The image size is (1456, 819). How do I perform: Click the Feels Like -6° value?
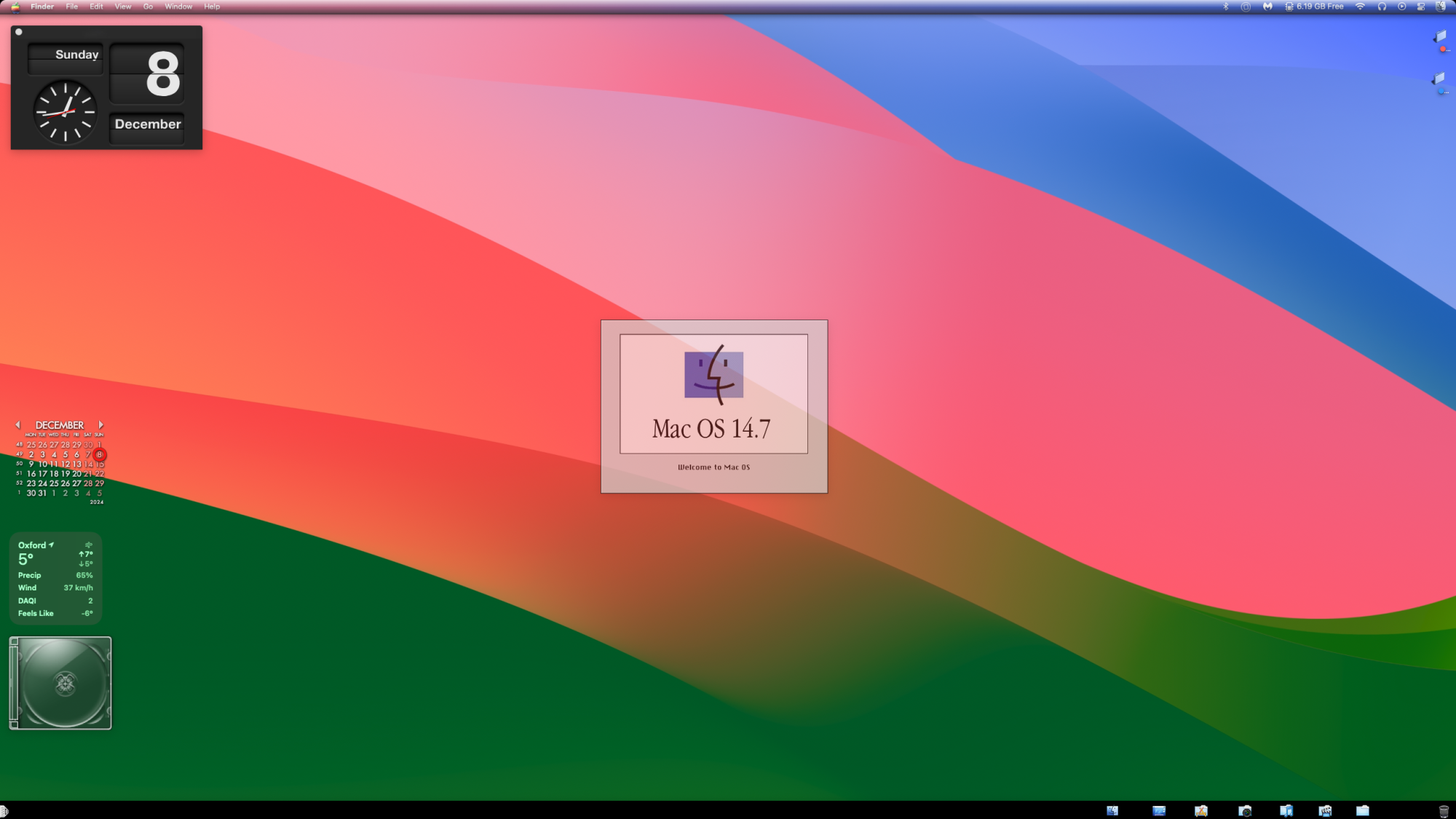click(x=87, y=613)
